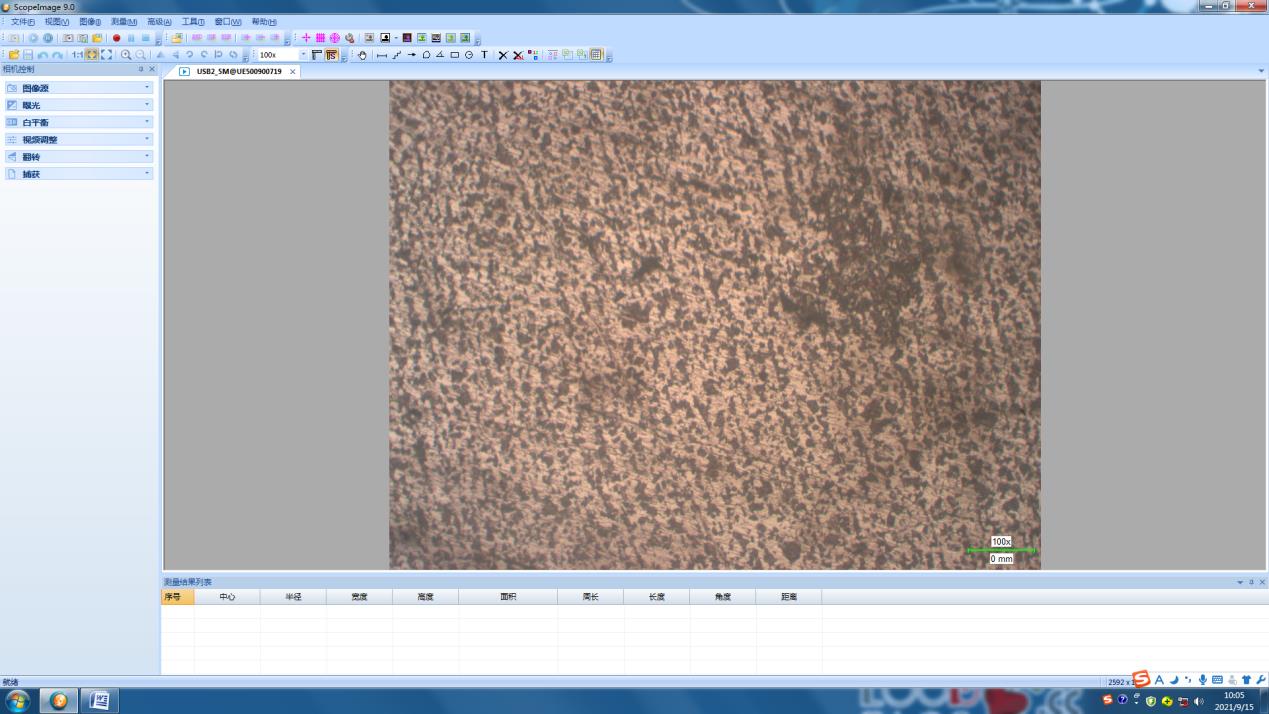Screen dimensions: 1269x714
Task: Click the zoom in magnifier icon
Action: (x=126, y=55)
